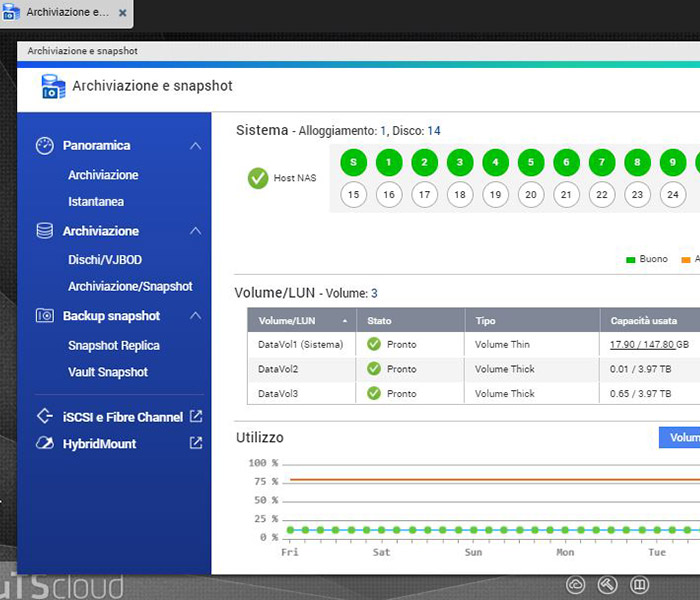Click the Backup snapshot camera icon
Image resolution: width=700 pixels, height=600 pixels.
[44, 316]
